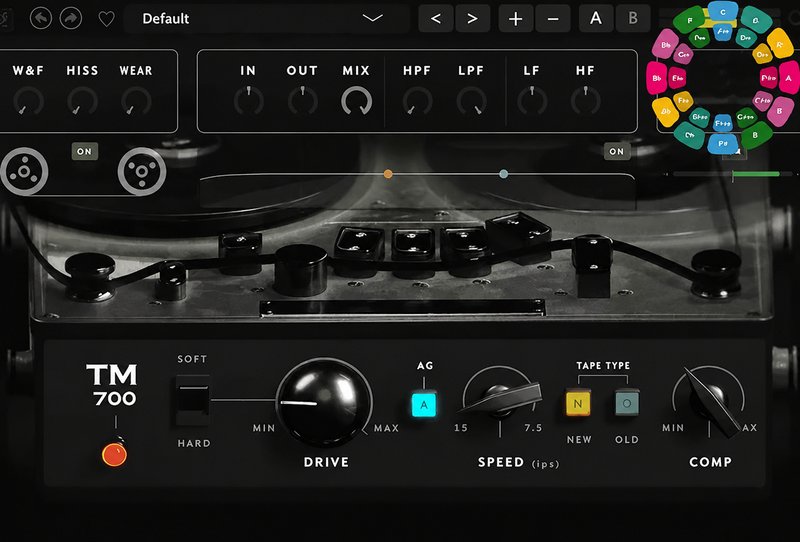Image resolution: width=800 pixels, height=542 pixels.
Task: Click the redo arrow icon
Action: pyautogui.click(x=71, y=18)
